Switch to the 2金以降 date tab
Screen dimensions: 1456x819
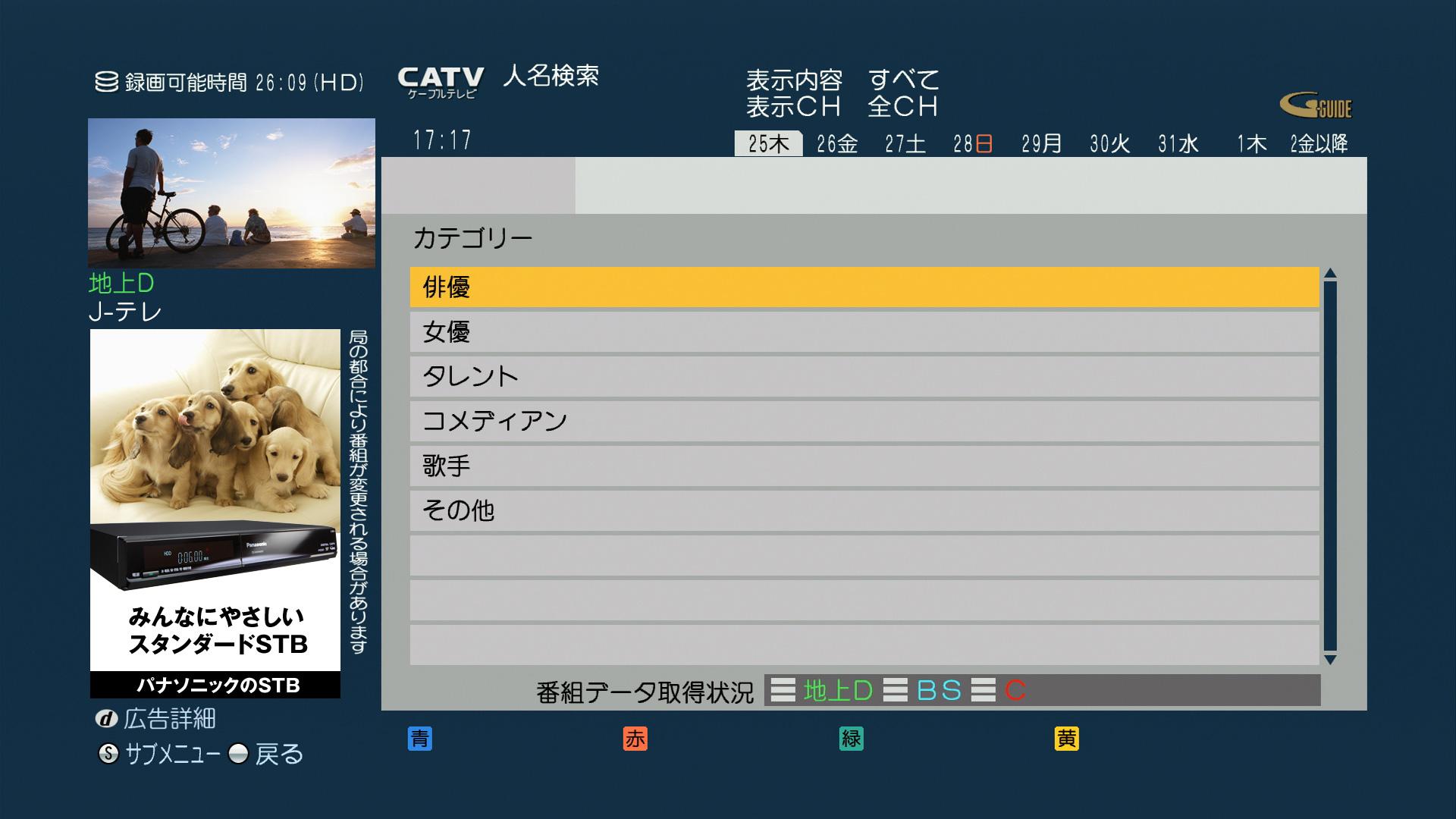[1319, 143]
